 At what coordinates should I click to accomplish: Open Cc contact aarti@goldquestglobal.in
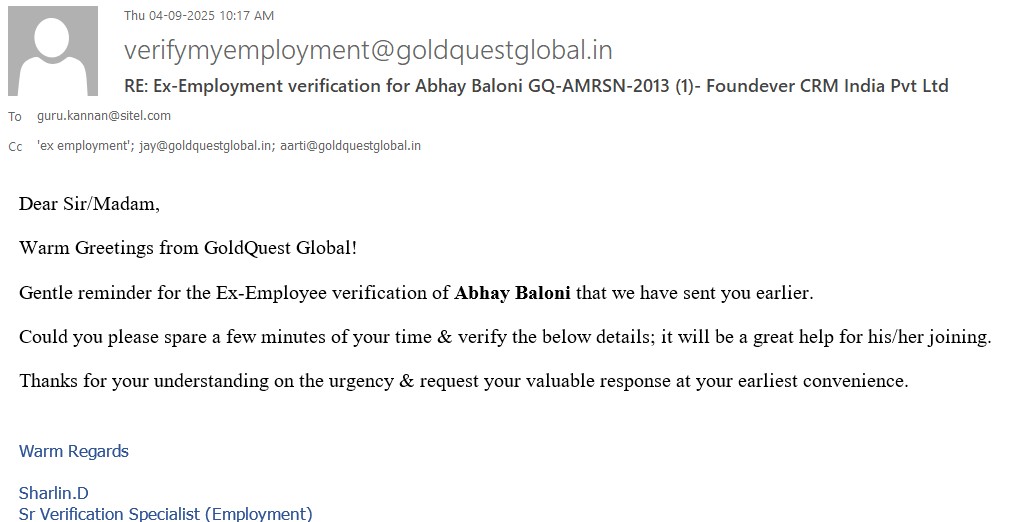350,146
